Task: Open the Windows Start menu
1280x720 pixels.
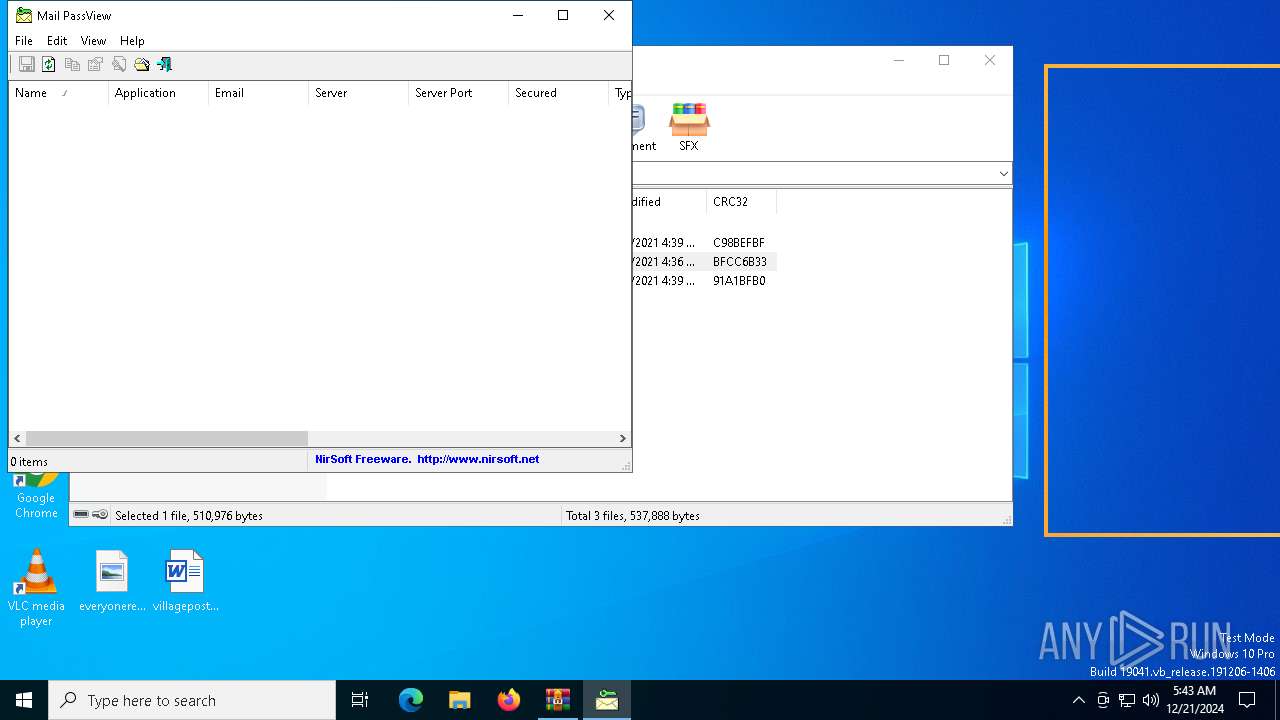Action: 24,700
